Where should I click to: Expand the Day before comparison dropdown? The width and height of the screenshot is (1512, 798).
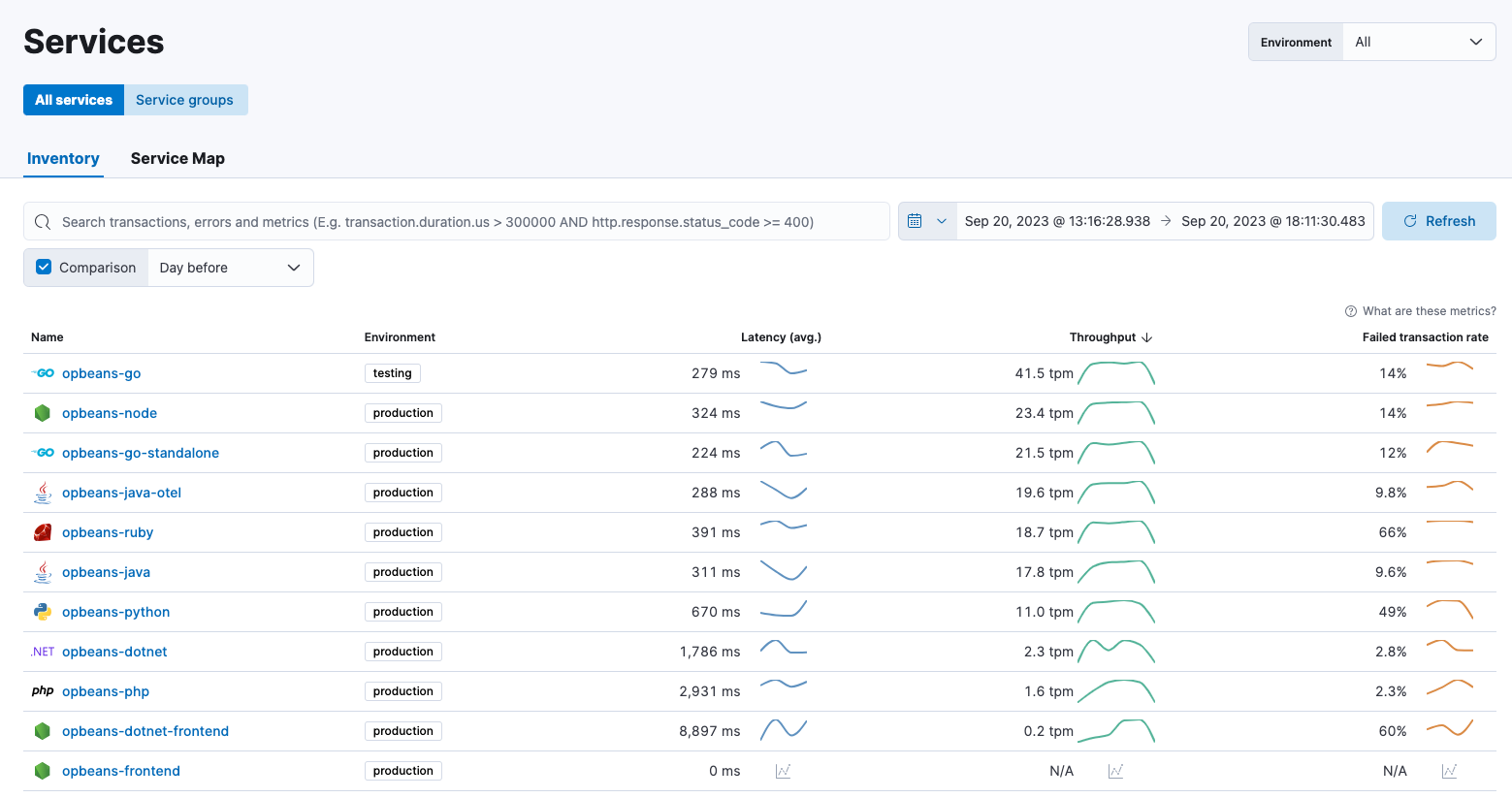230,268
